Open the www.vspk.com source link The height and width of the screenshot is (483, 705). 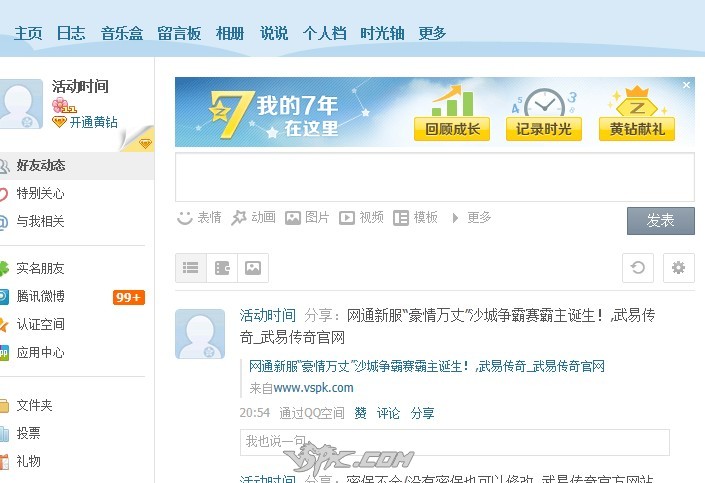click(x=313, y=388)
